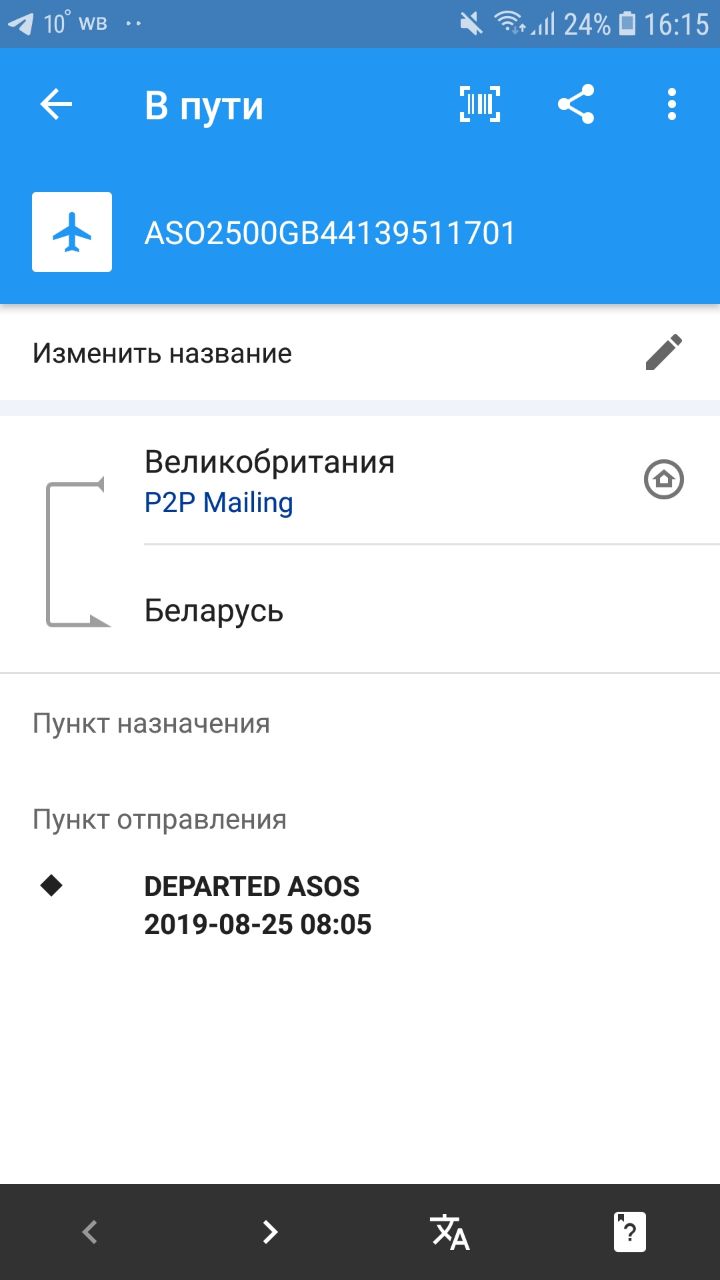
Task: Tap the Великобритания origin country
Action: 270,462
